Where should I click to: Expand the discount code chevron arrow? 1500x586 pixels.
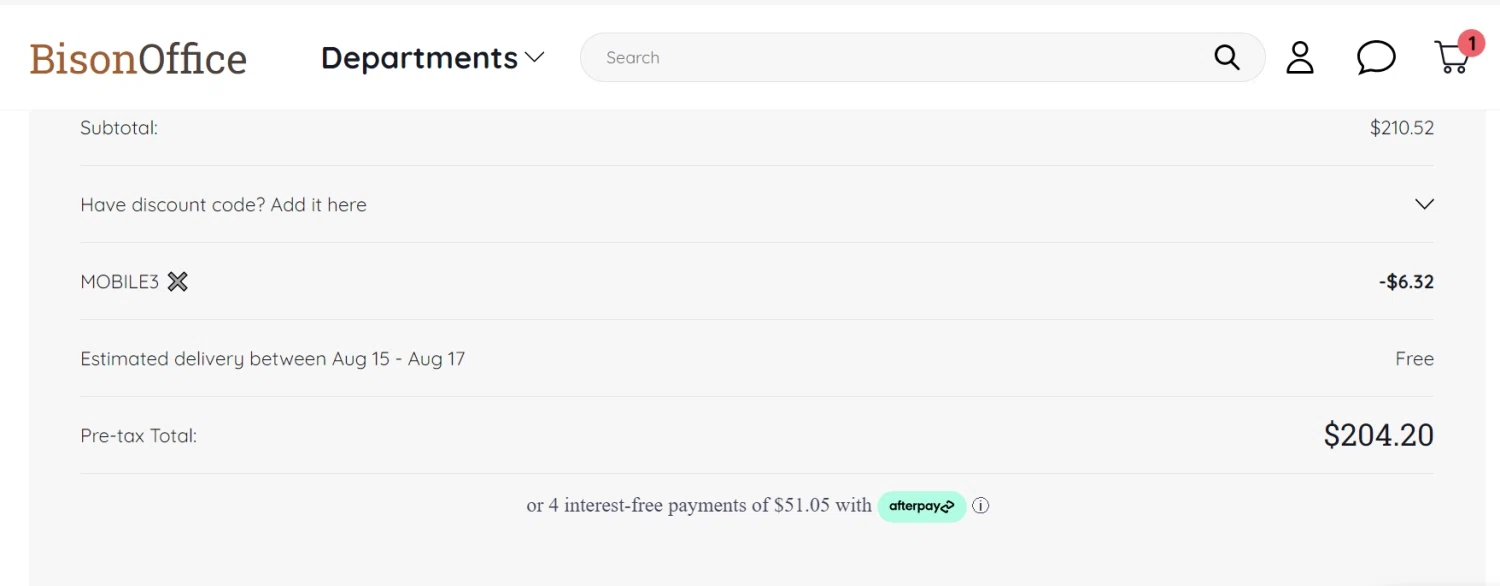pos(1424,204)
